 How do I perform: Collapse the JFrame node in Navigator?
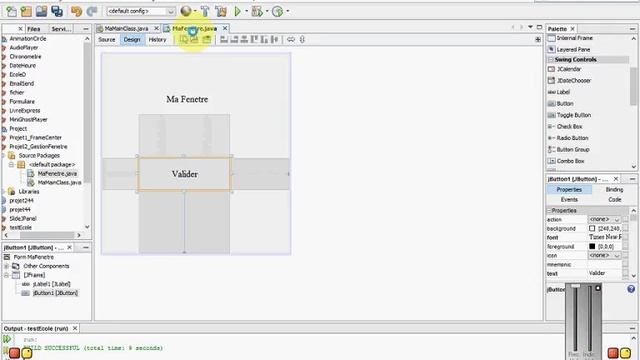tap(7, 275)
